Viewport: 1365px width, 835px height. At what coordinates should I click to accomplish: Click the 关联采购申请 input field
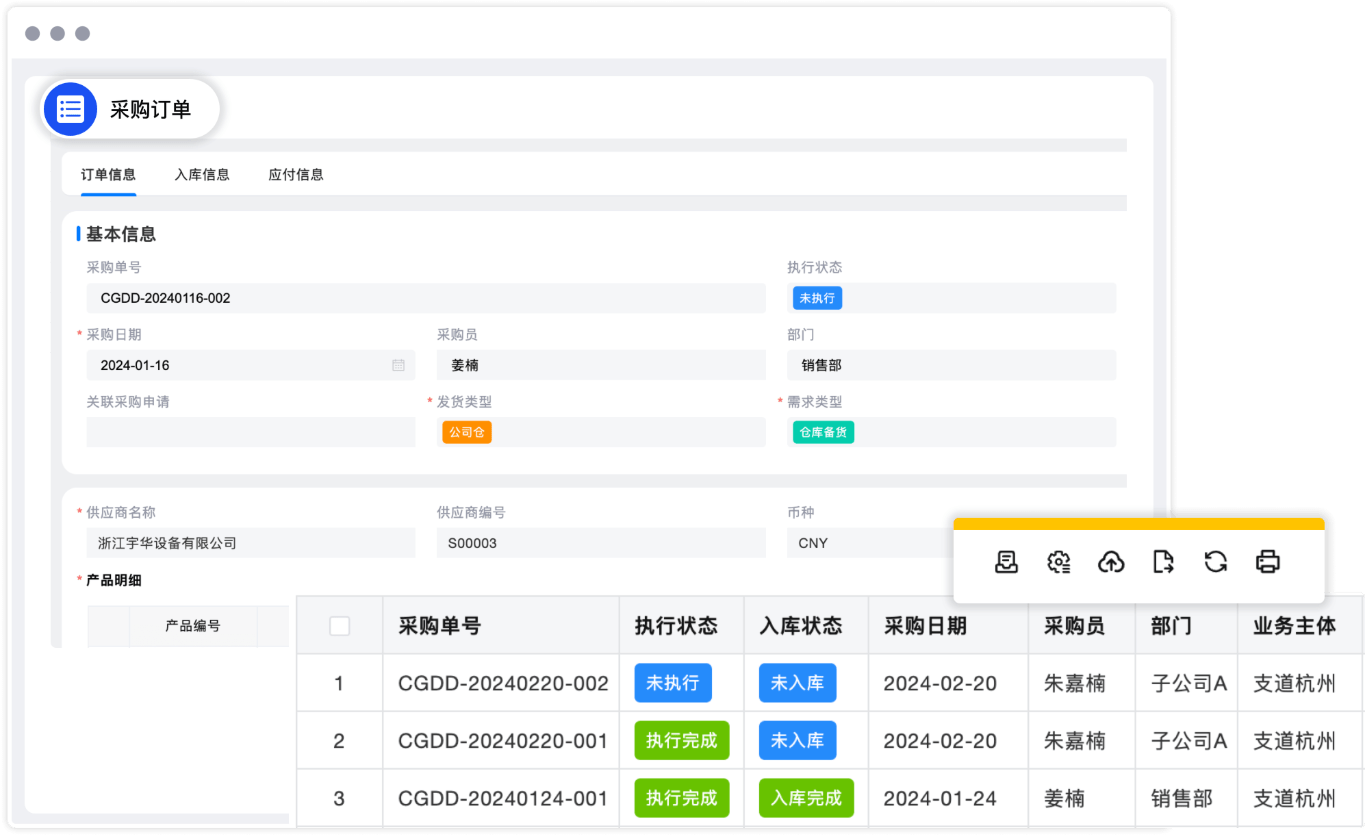pos(250,432)
